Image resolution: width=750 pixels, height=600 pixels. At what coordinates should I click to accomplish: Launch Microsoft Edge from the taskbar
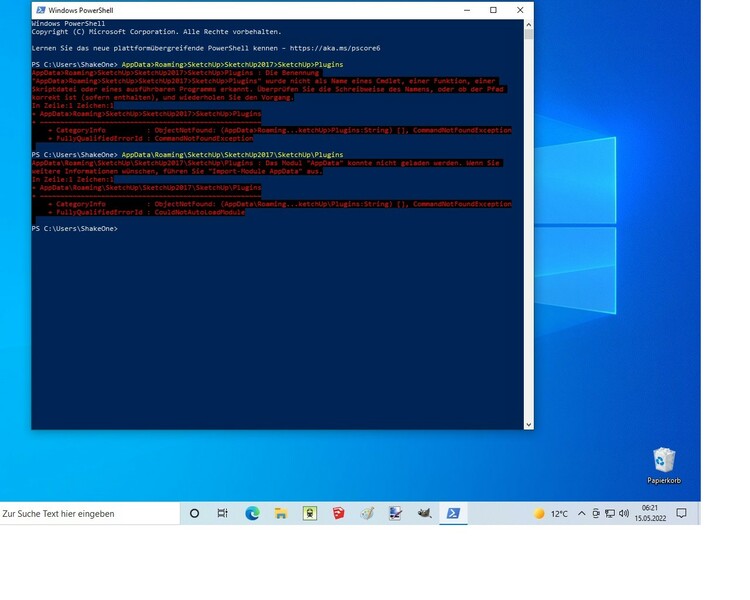[x=252, y=513]
